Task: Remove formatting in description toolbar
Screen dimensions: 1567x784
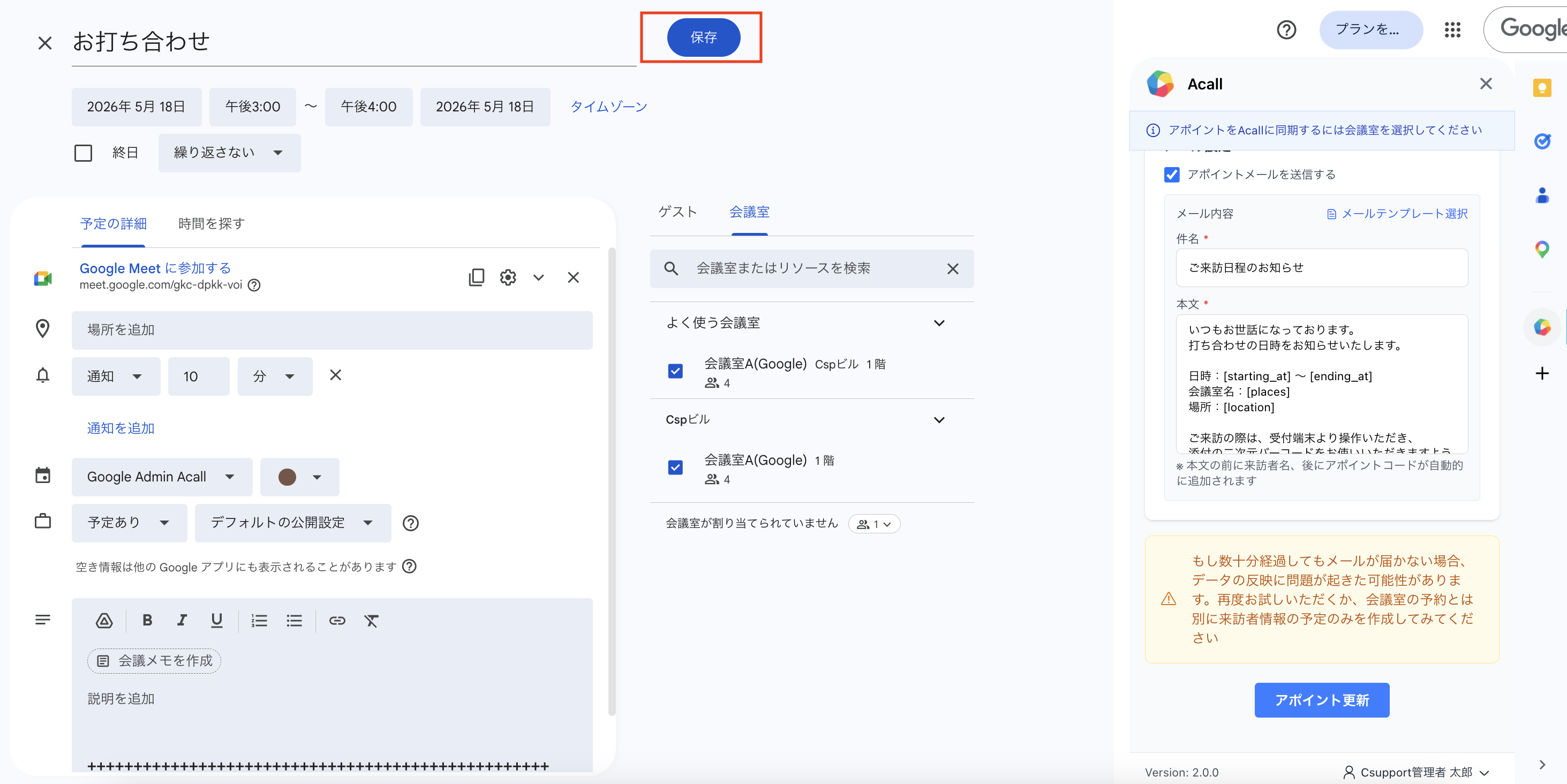Action: (x=372, y=620)
